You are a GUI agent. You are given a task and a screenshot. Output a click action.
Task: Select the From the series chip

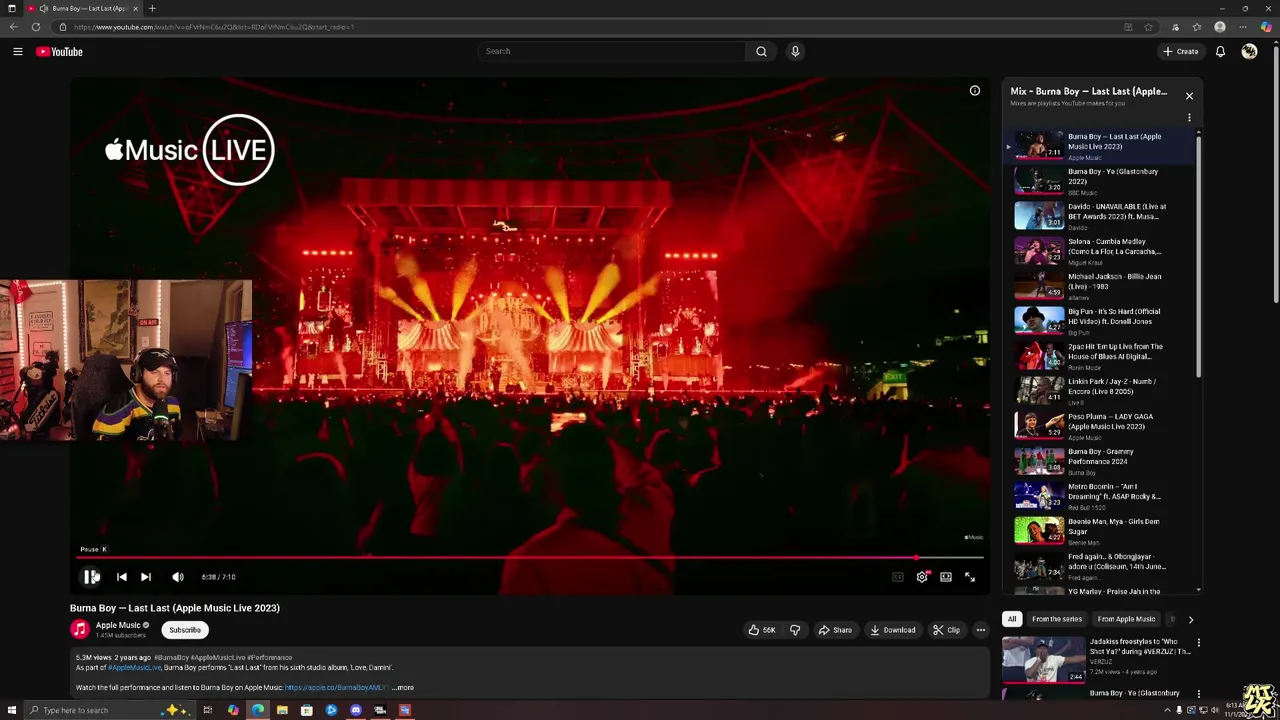point(1057,619)
